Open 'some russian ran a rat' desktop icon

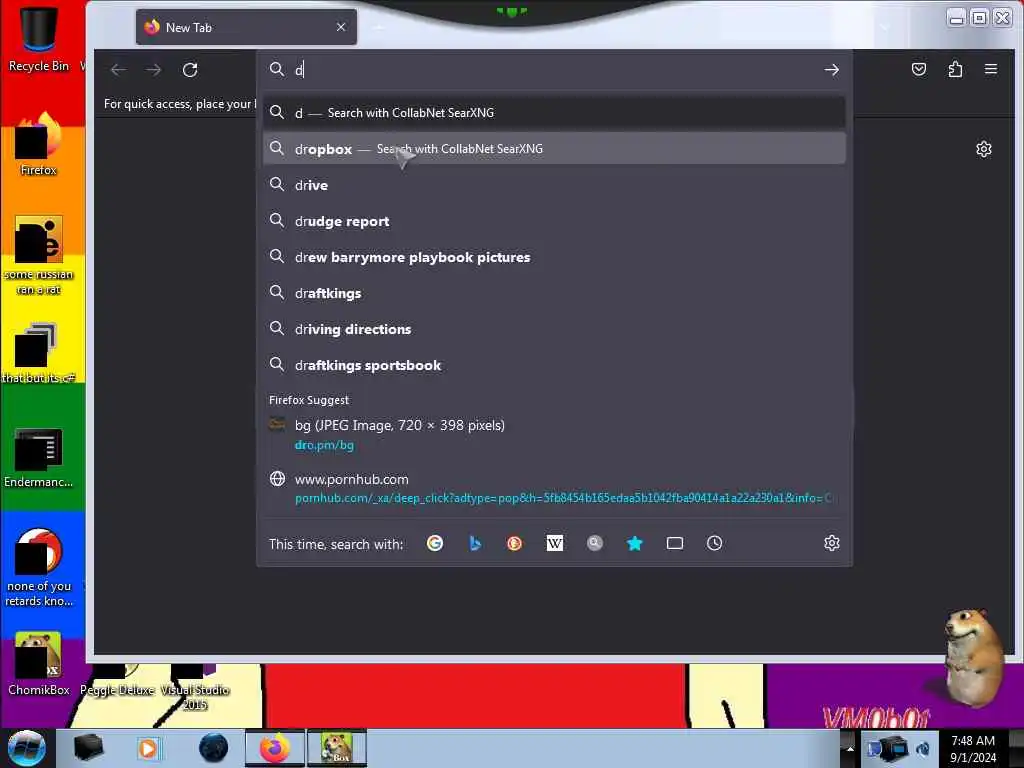(x=39, y=255)
